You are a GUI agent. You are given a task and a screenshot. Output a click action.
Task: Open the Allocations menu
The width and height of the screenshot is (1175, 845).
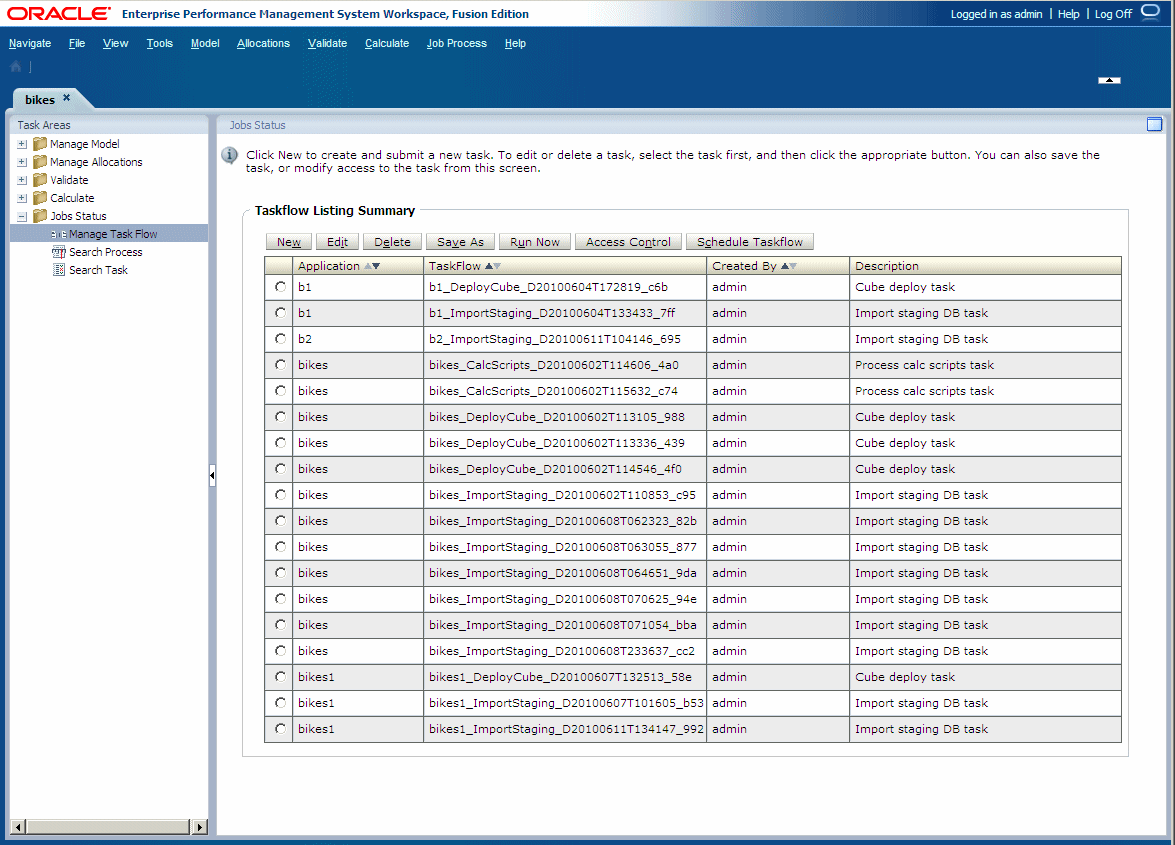tap(263, 43)
